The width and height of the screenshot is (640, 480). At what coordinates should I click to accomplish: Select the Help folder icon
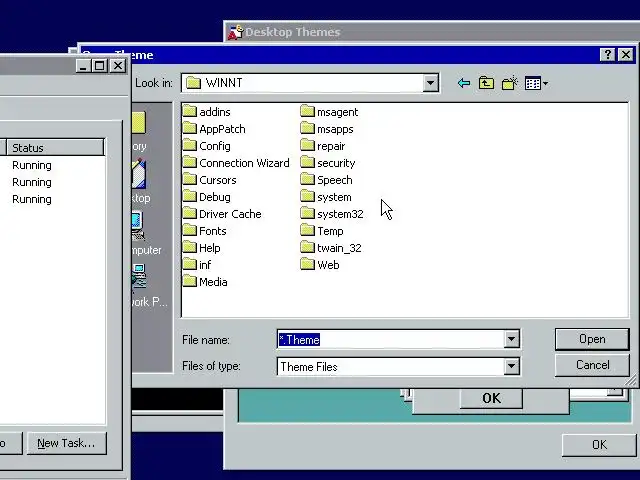[x=189, y=247]
